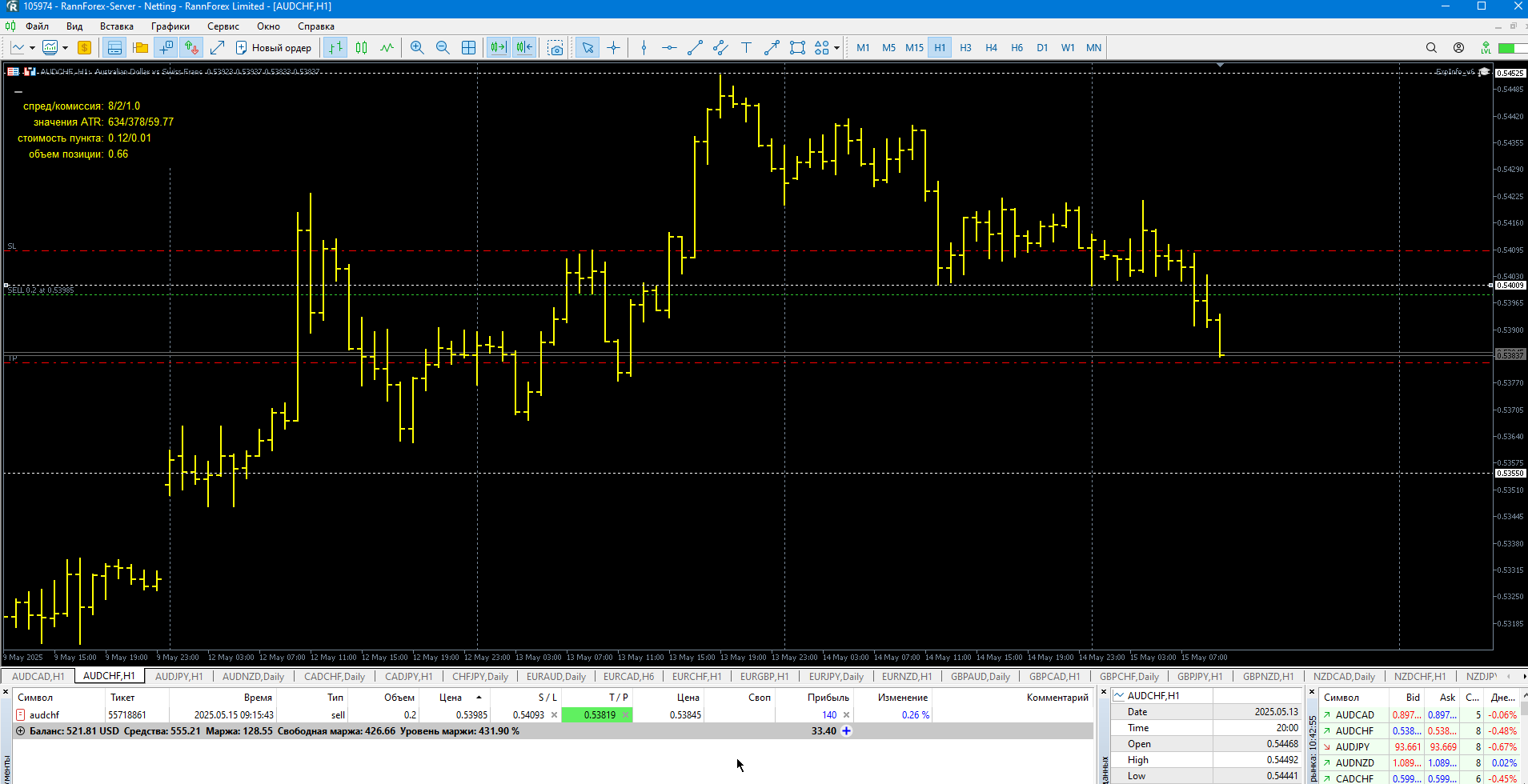Screen dimensions: 1528x784
Task: Open the Графики menu
Action: (x=170, y=26)
